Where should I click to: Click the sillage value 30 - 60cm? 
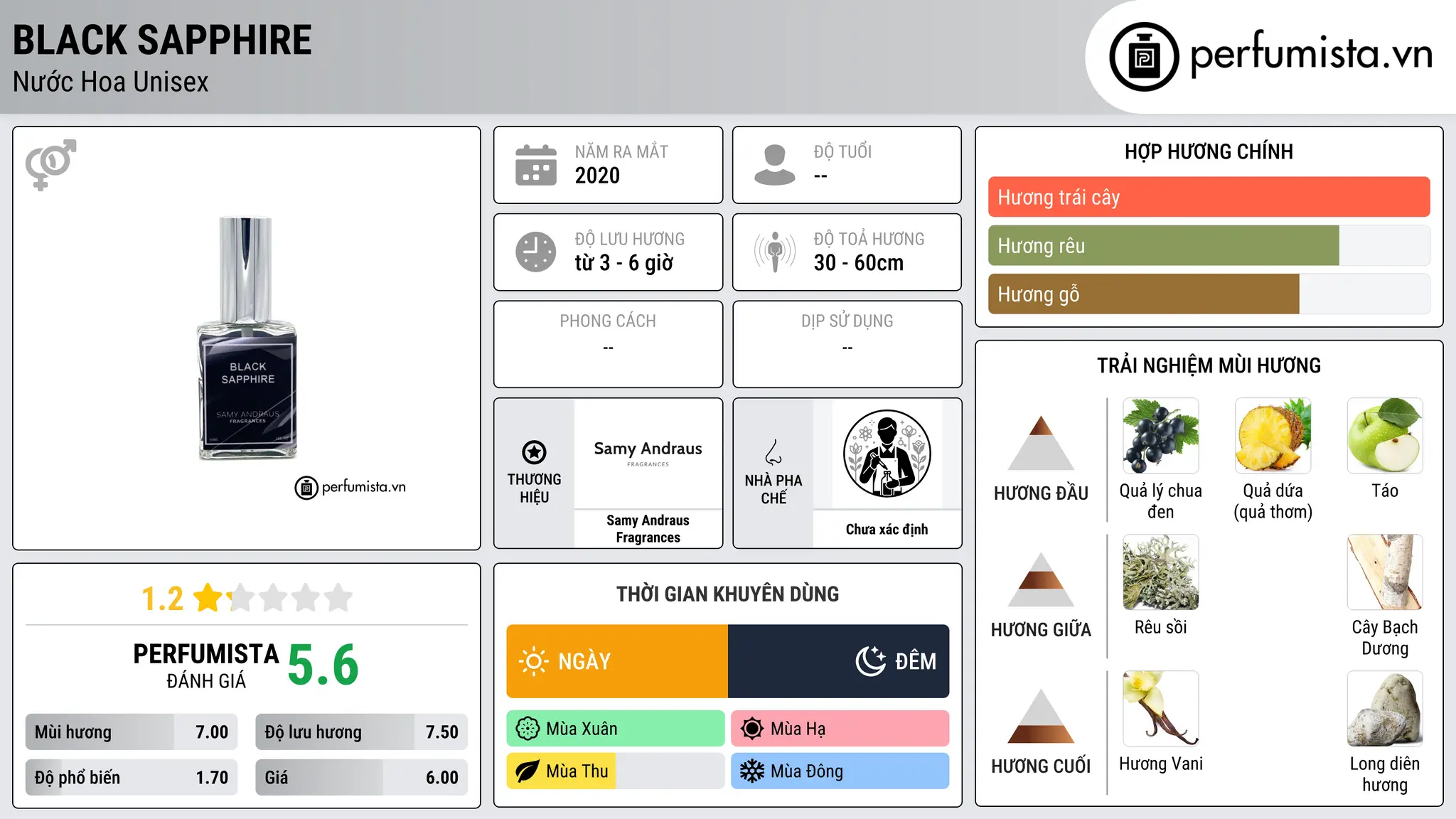(859, 263)
